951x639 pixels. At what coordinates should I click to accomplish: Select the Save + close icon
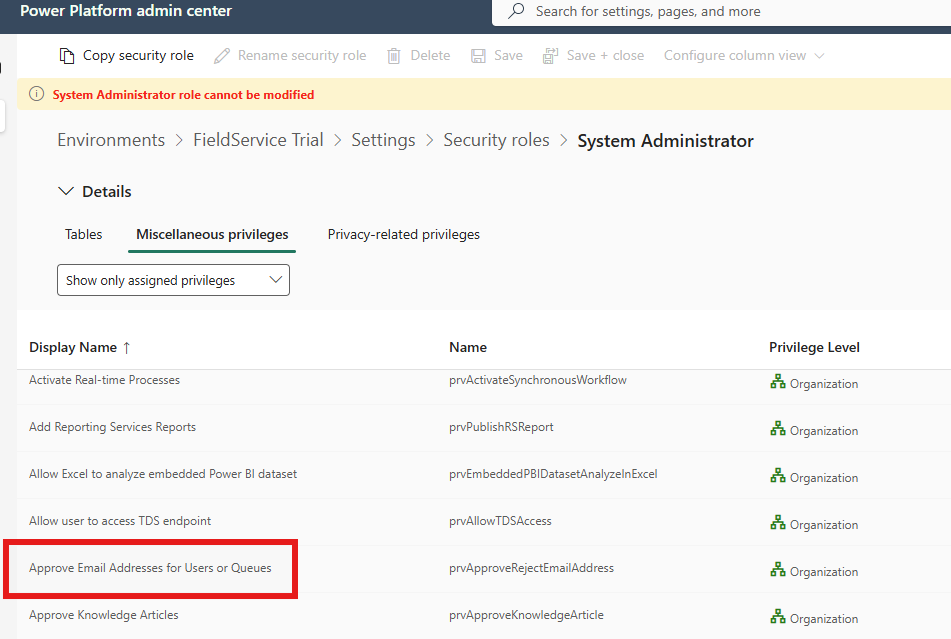(548, 55)
